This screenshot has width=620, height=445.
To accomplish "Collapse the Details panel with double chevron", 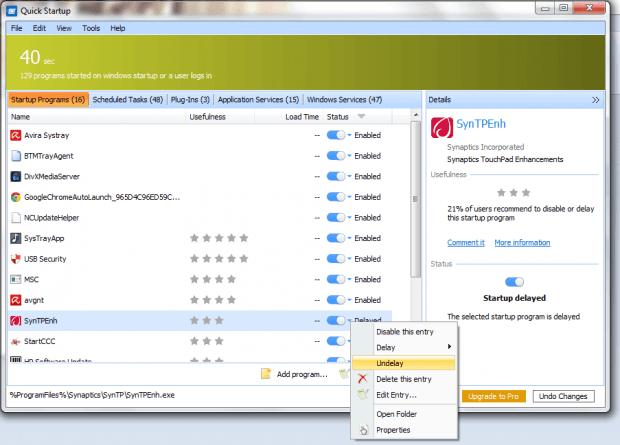I will coord(596,100).
